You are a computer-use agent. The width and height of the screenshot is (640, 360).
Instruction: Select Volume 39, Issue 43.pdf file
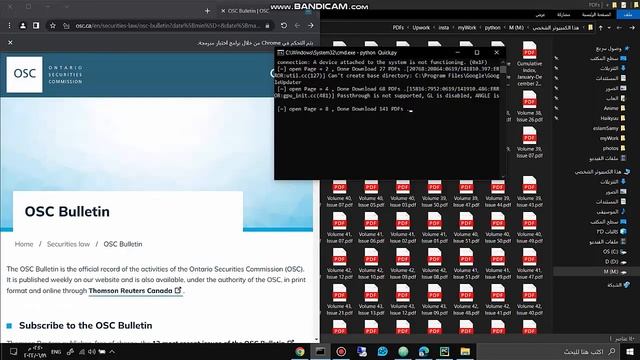click(x=529, y=192)
